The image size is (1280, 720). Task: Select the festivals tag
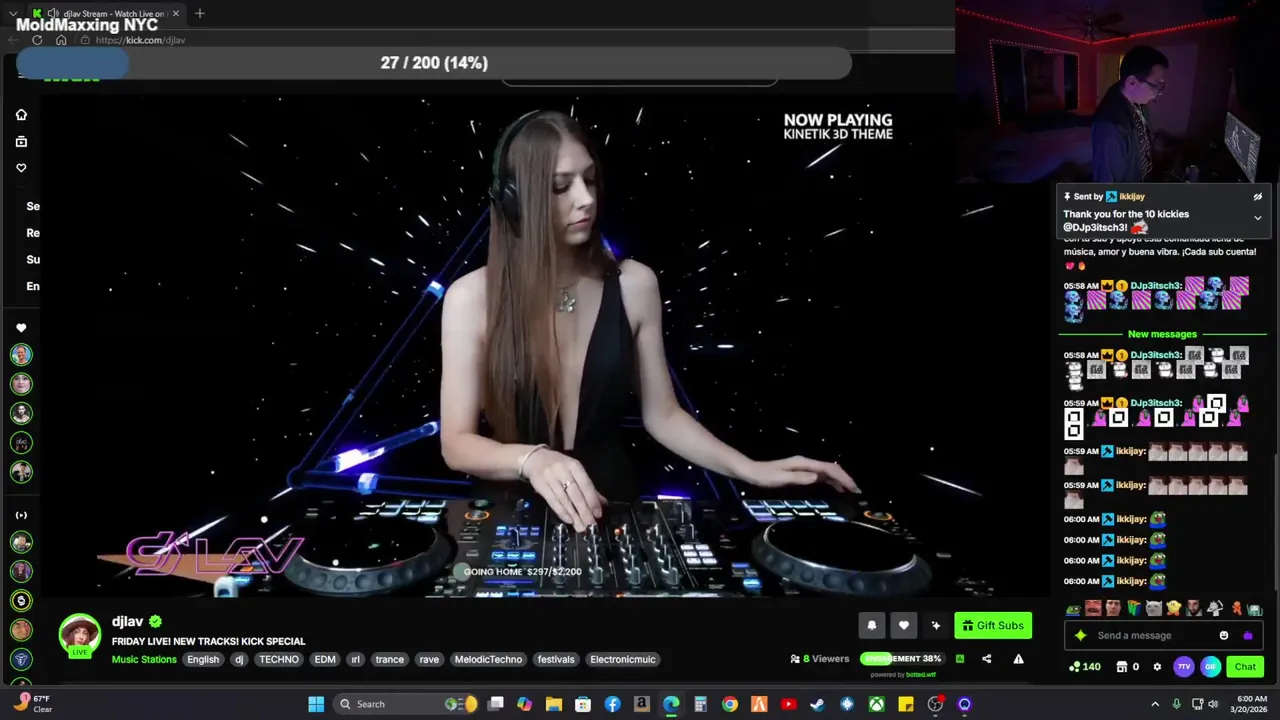556,659
